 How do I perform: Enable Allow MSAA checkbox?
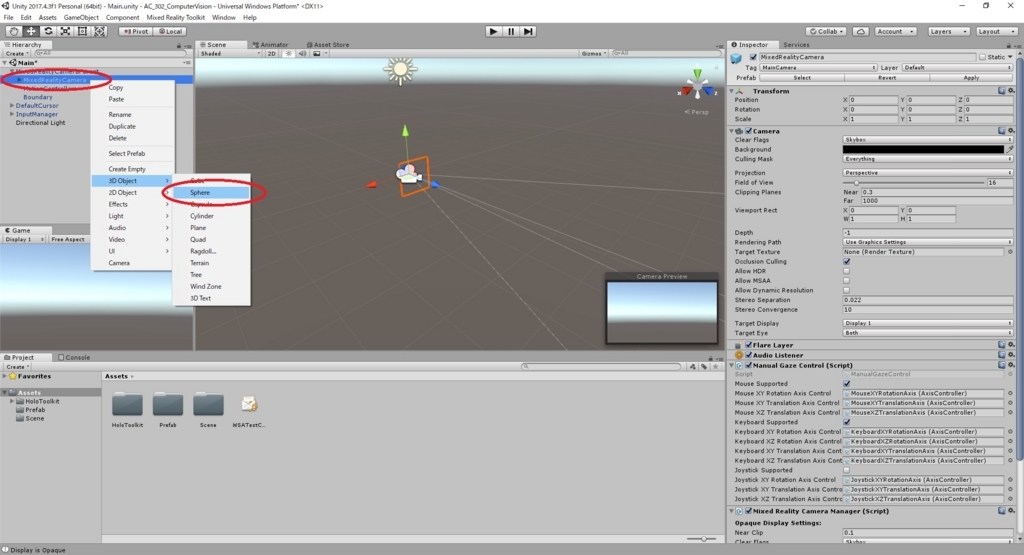click(x=847, y=281)
